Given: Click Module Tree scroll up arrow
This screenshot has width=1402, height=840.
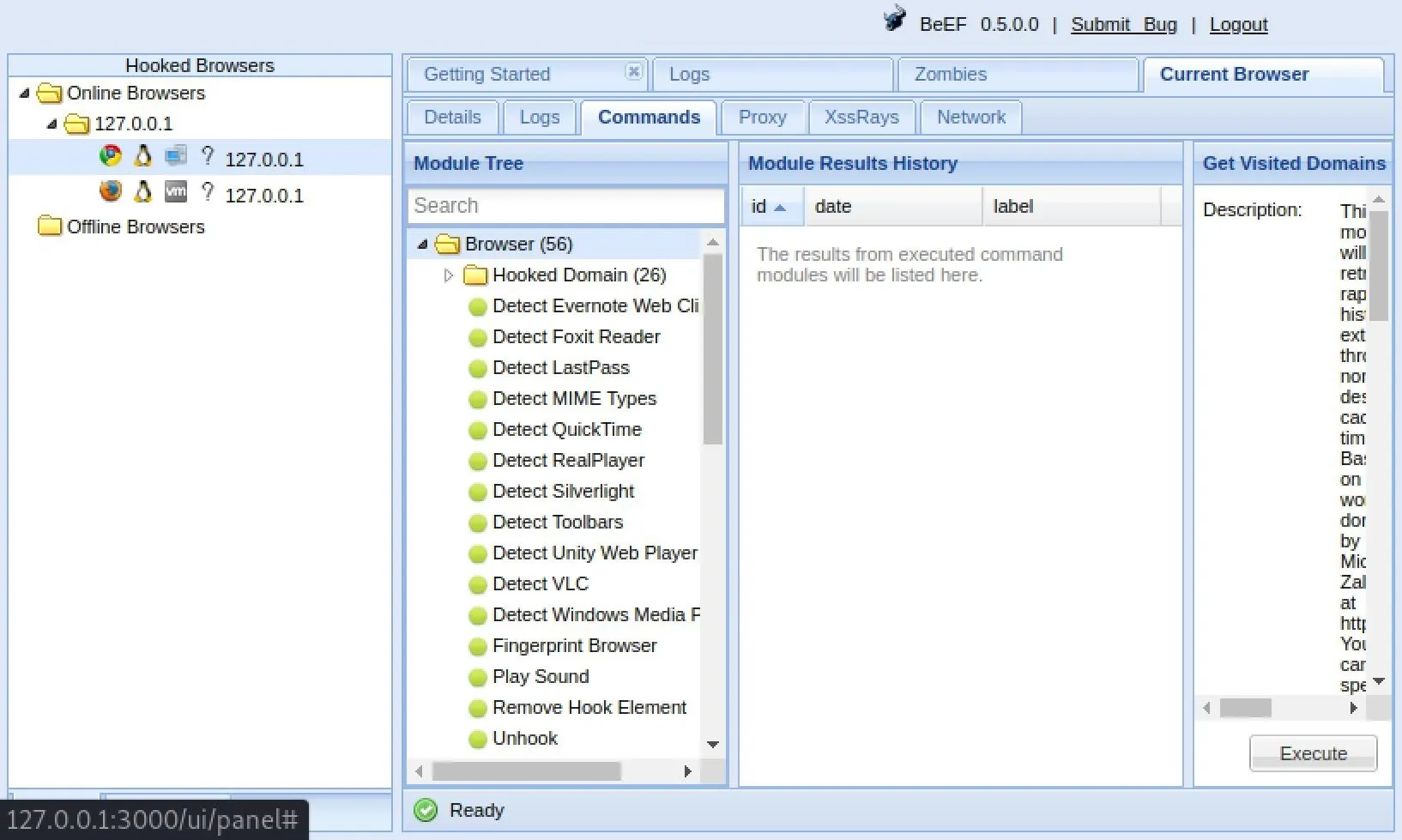Looking at the screenshot, I should point(713,243).
